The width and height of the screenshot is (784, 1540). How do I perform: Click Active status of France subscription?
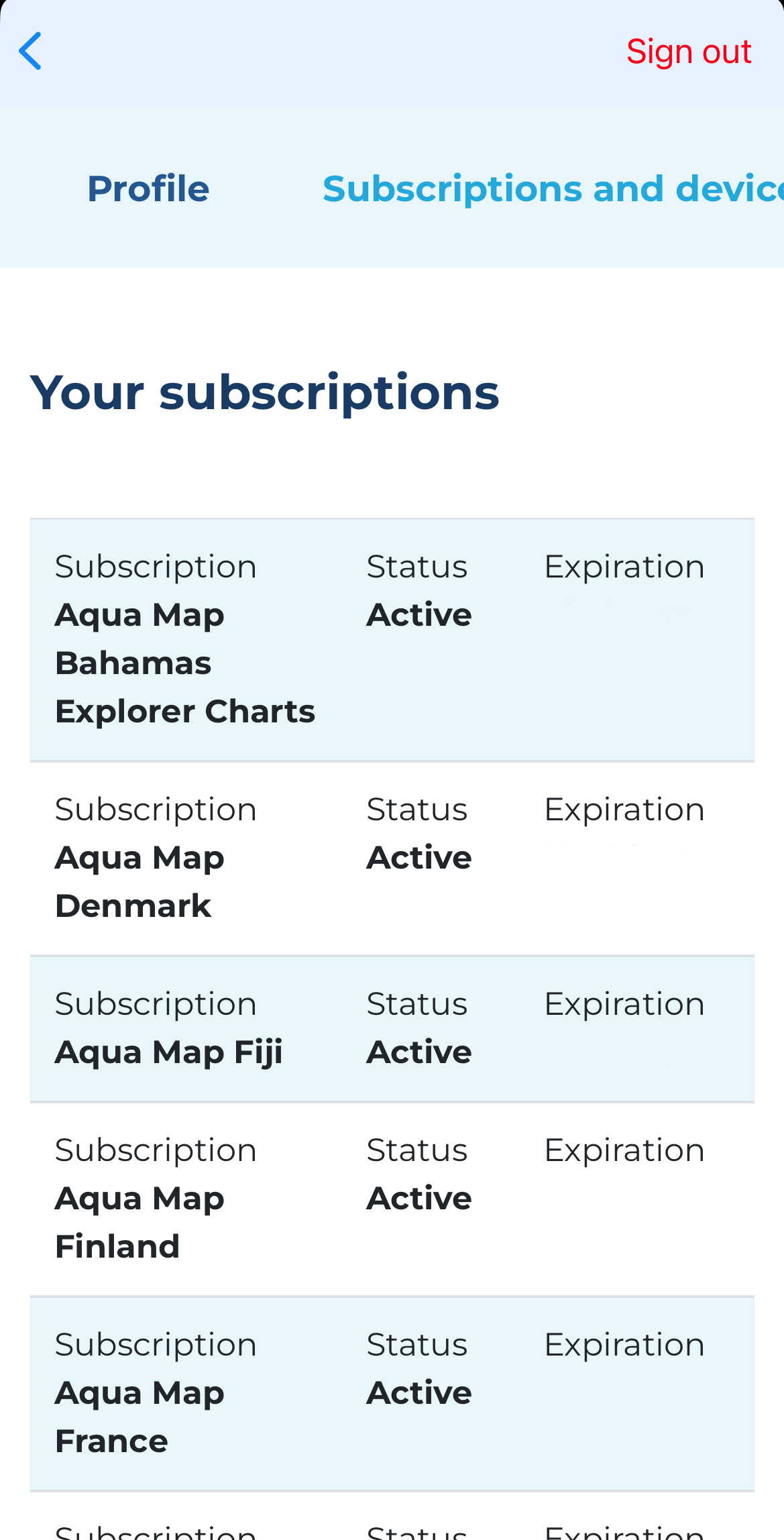coord(419,1393)
